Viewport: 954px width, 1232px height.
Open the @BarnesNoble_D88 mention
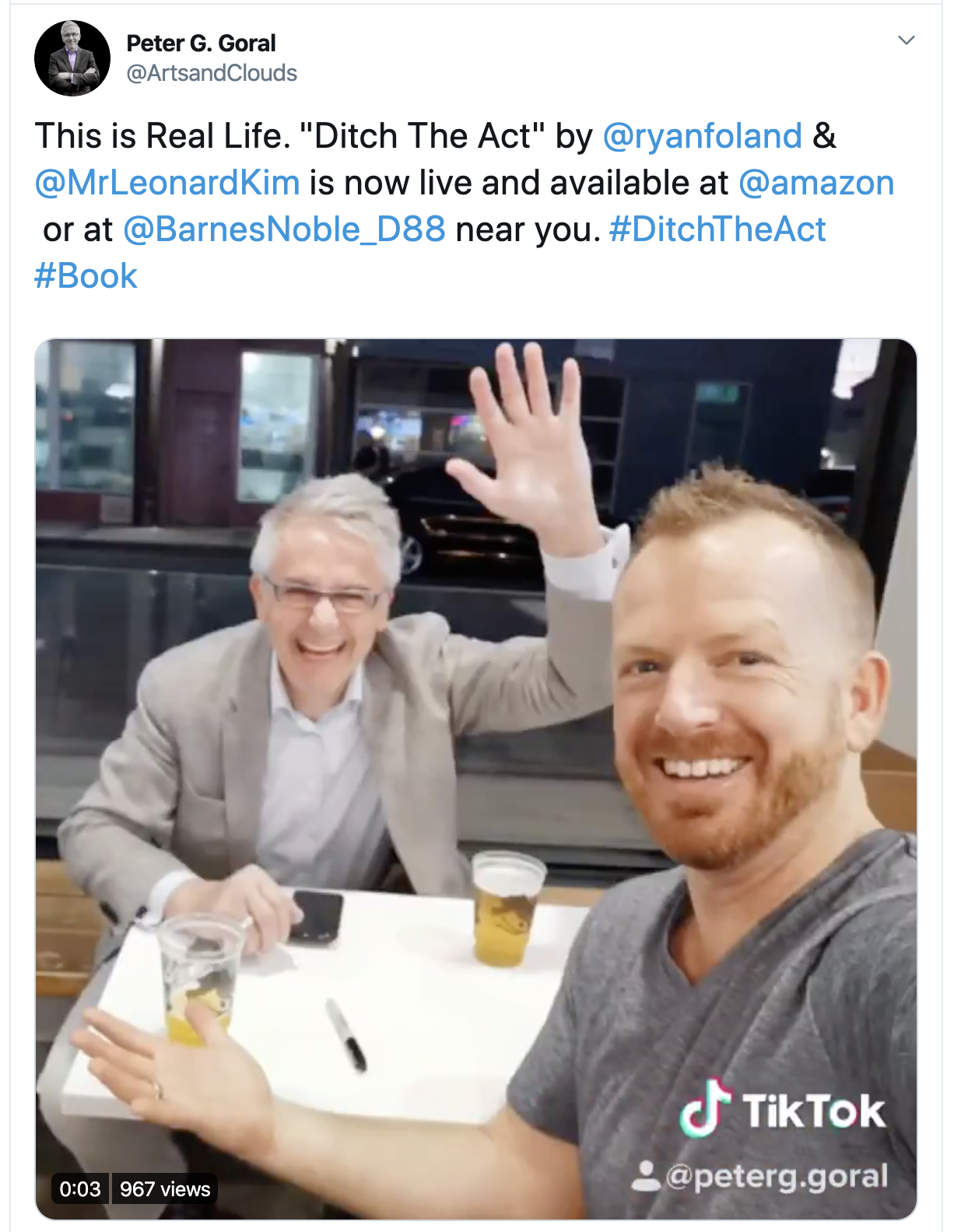285,229
